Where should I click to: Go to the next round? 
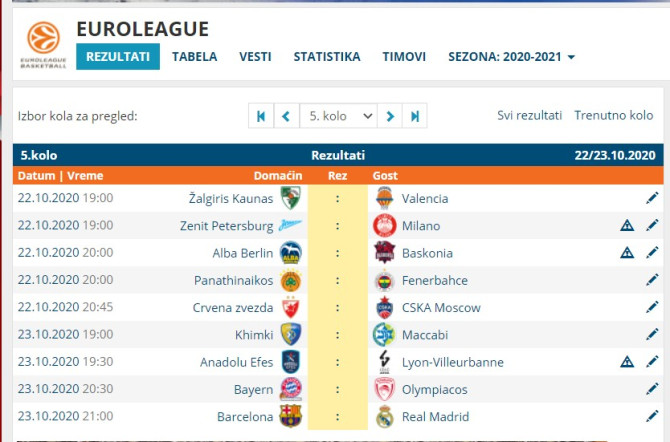click(x=391, y=116)
